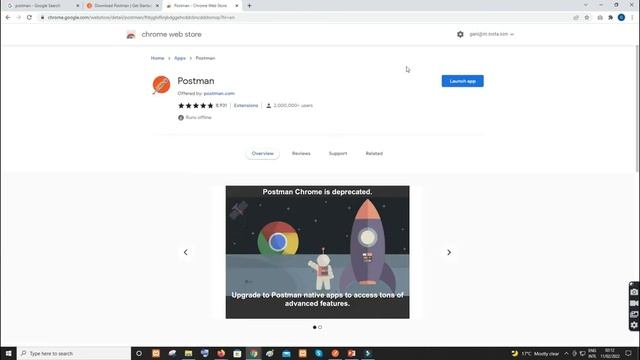Select the Overview tab
The image size is (640, 360).
[x=262, y=153]
